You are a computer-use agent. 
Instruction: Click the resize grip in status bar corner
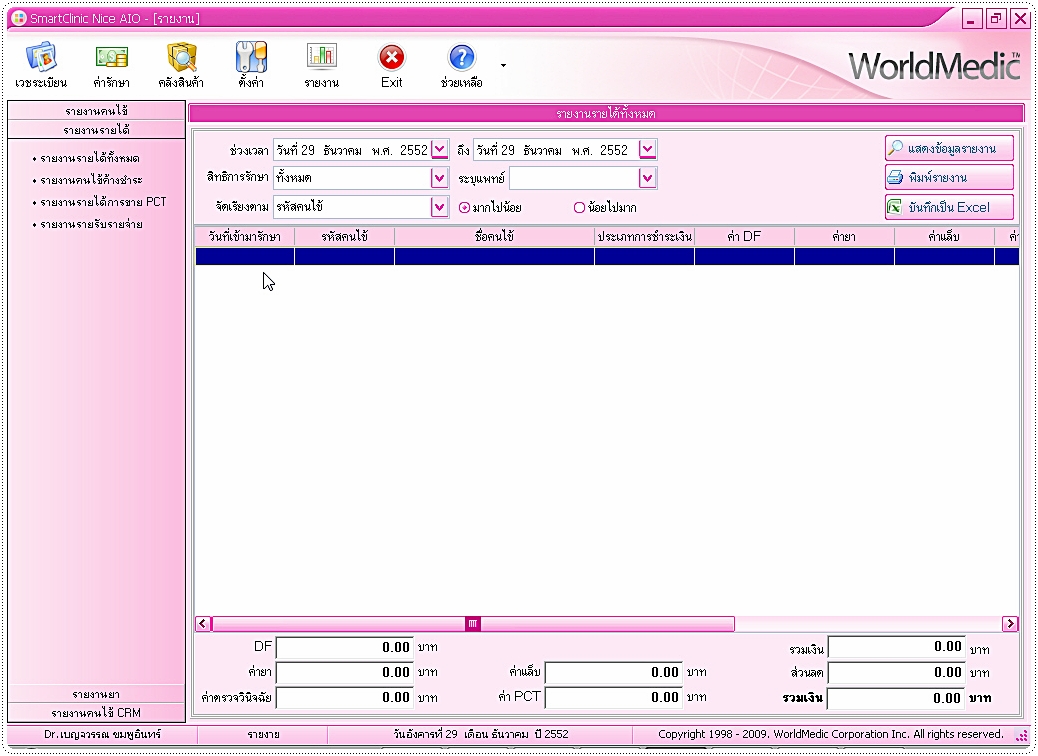click(x=1021, y=735)
